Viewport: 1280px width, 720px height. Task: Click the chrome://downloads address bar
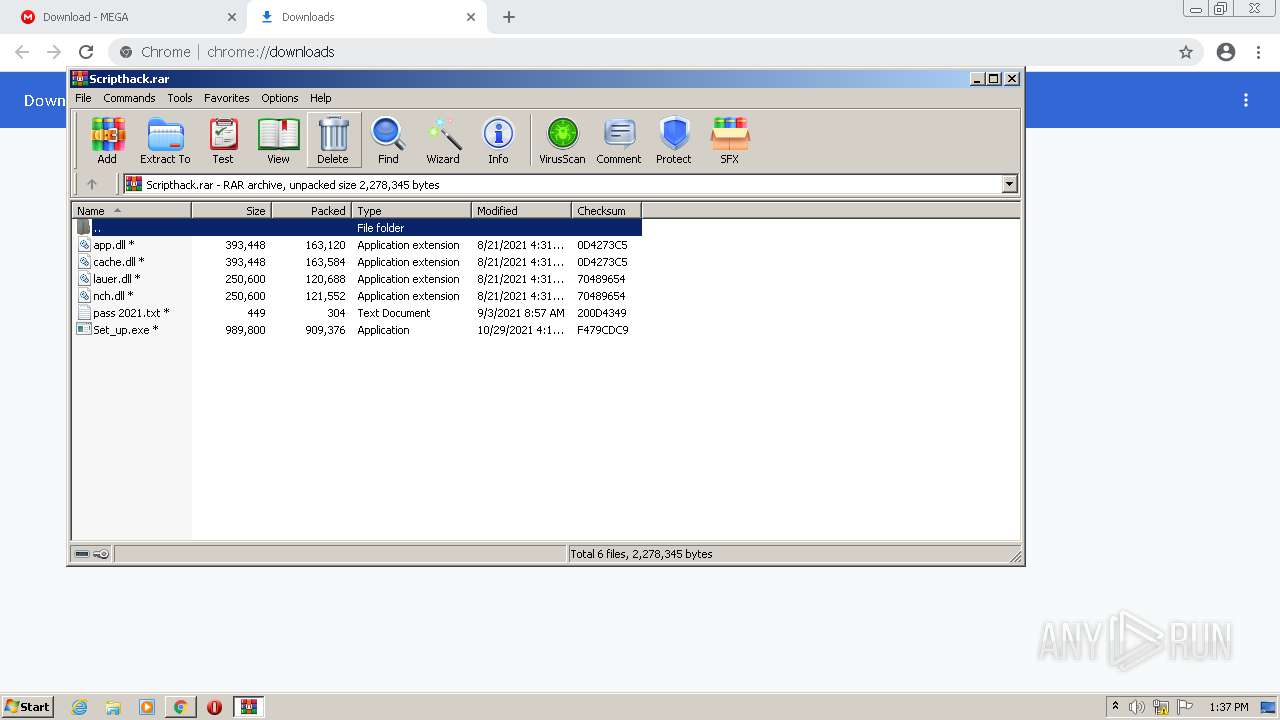click(x=640, y=52)
